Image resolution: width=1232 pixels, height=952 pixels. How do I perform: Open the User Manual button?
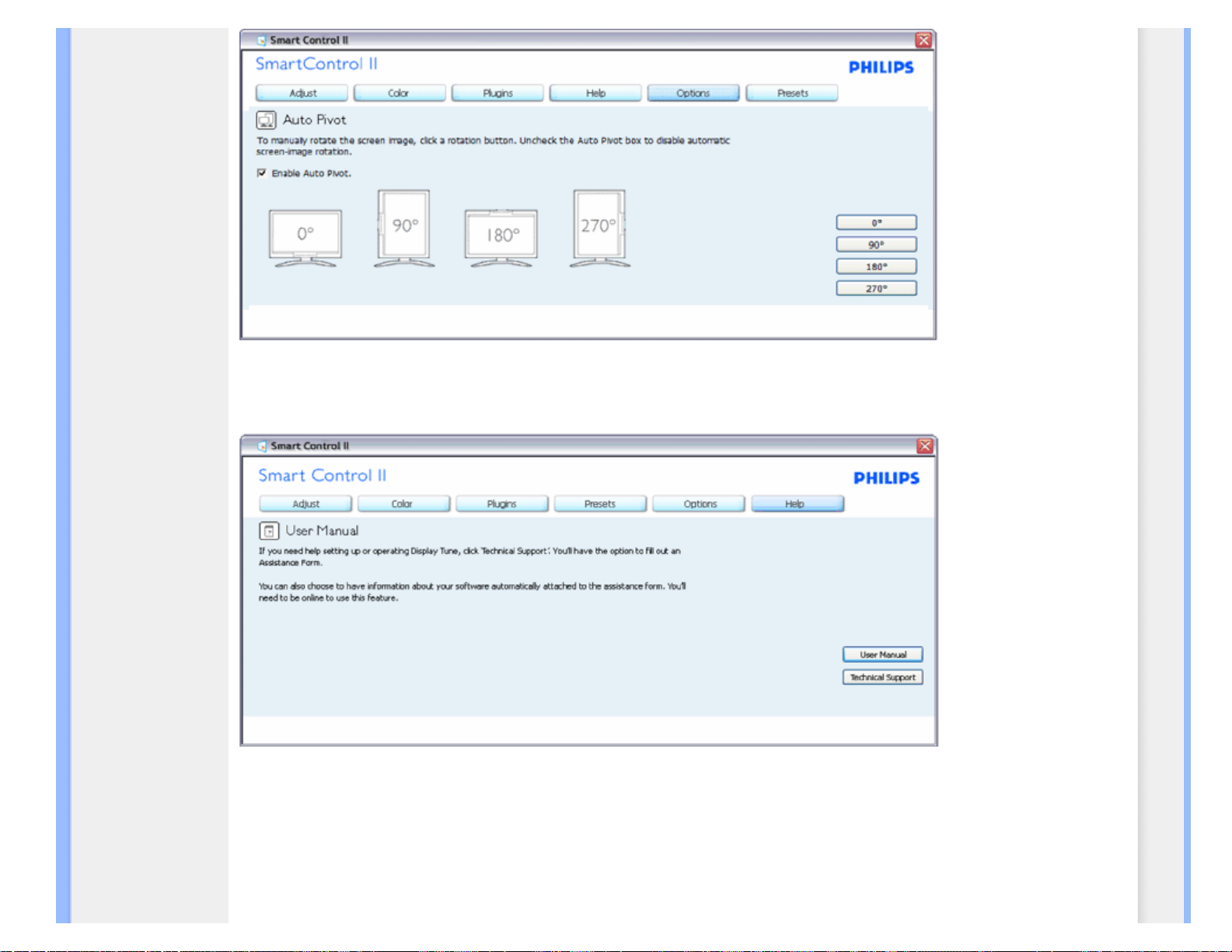coord(883,654)
